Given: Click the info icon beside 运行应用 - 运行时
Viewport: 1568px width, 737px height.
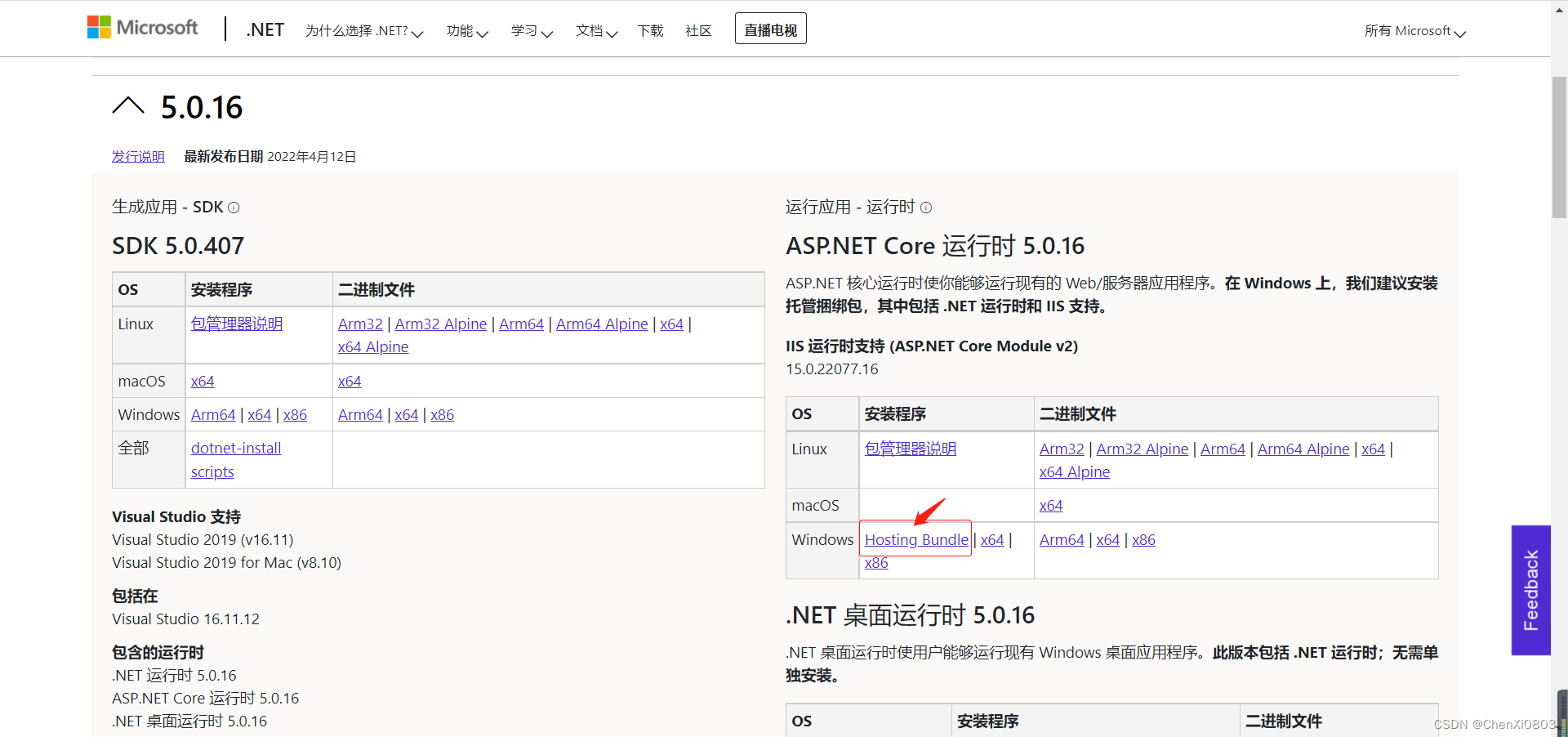Looking at the screenshot, I should (926, 208).
